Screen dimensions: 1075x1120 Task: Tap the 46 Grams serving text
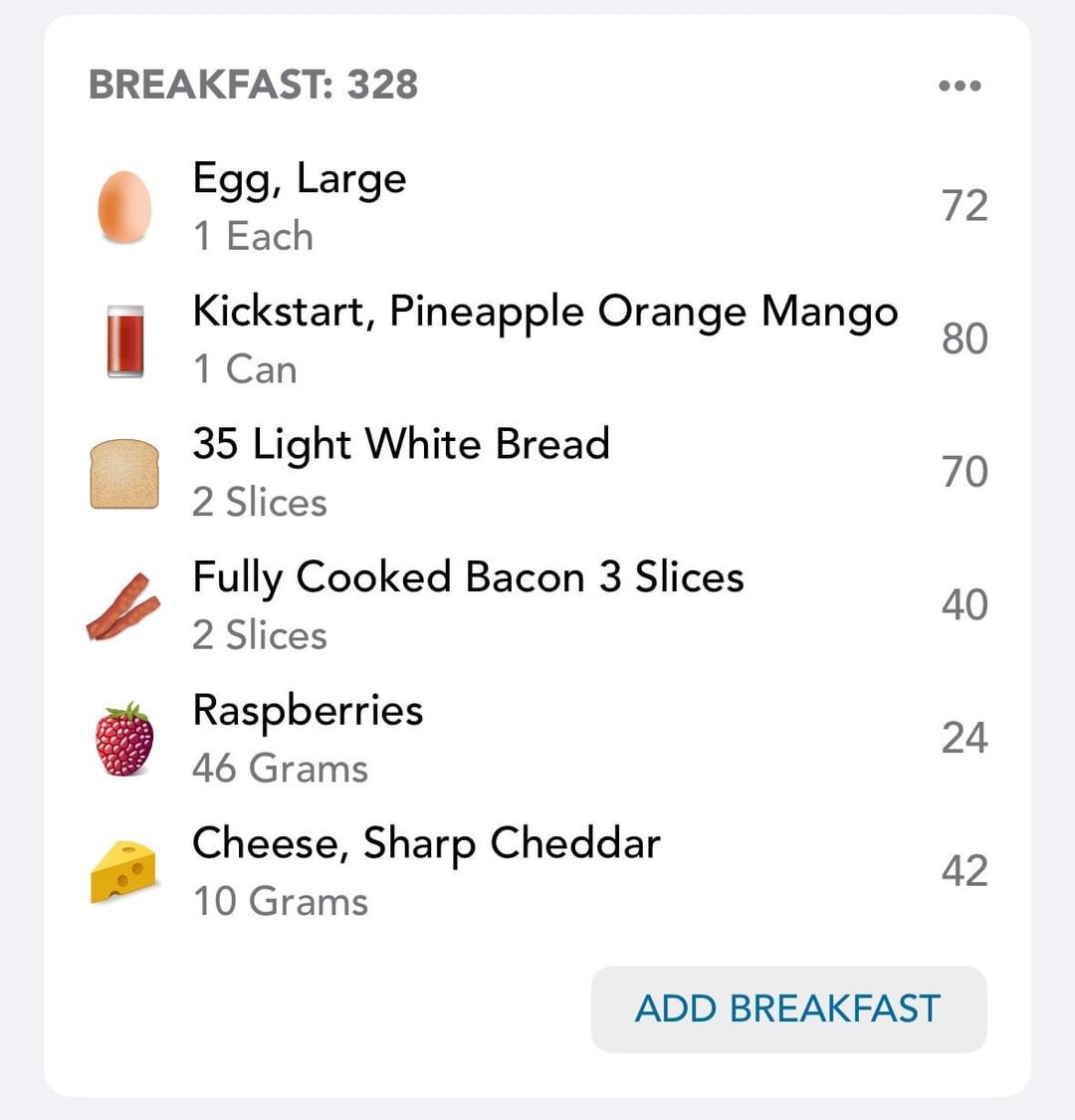[x=280, y=769]
